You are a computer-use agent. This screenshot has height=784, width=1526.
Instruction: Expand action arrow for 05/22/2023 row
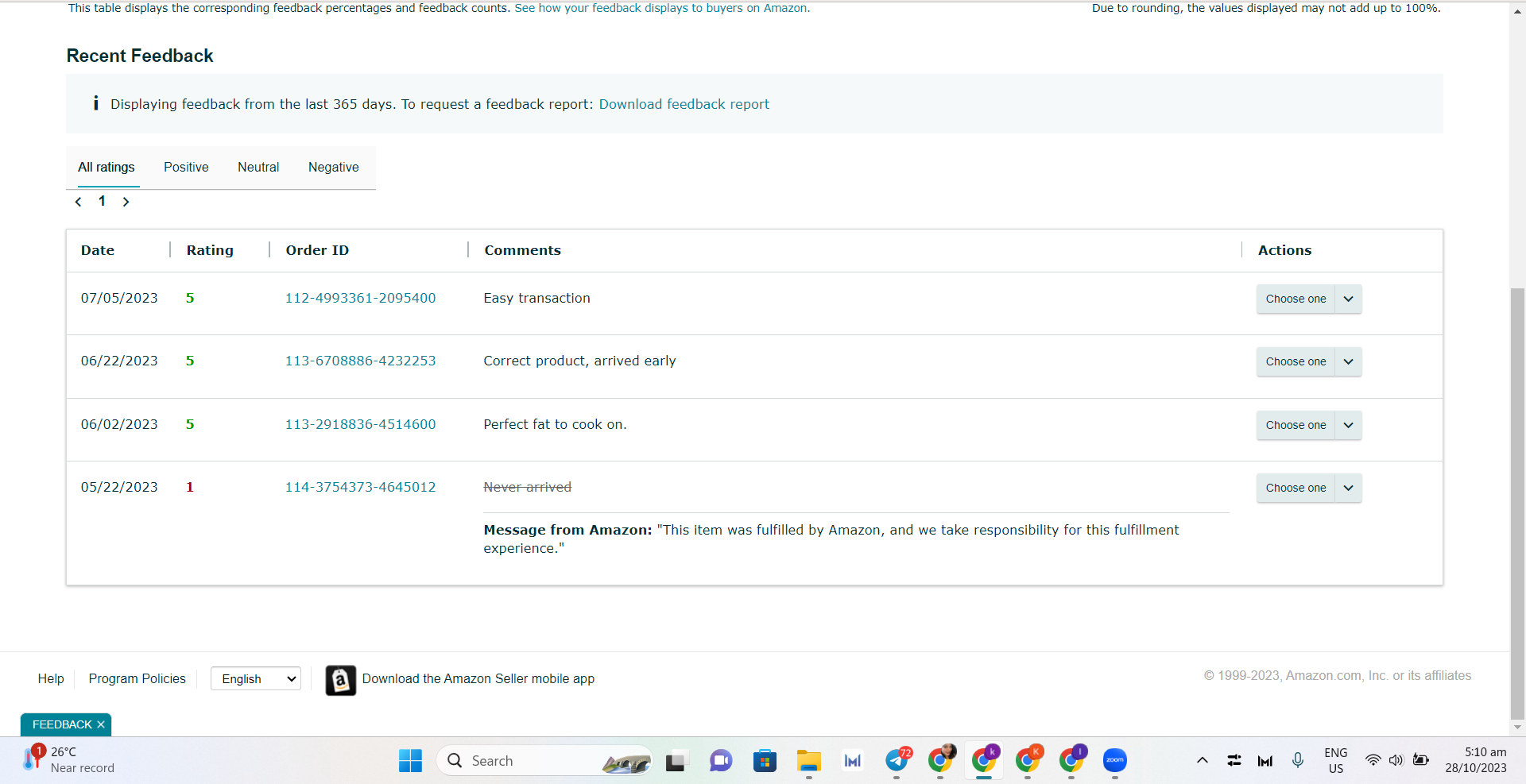click(x=1349, y=488)
